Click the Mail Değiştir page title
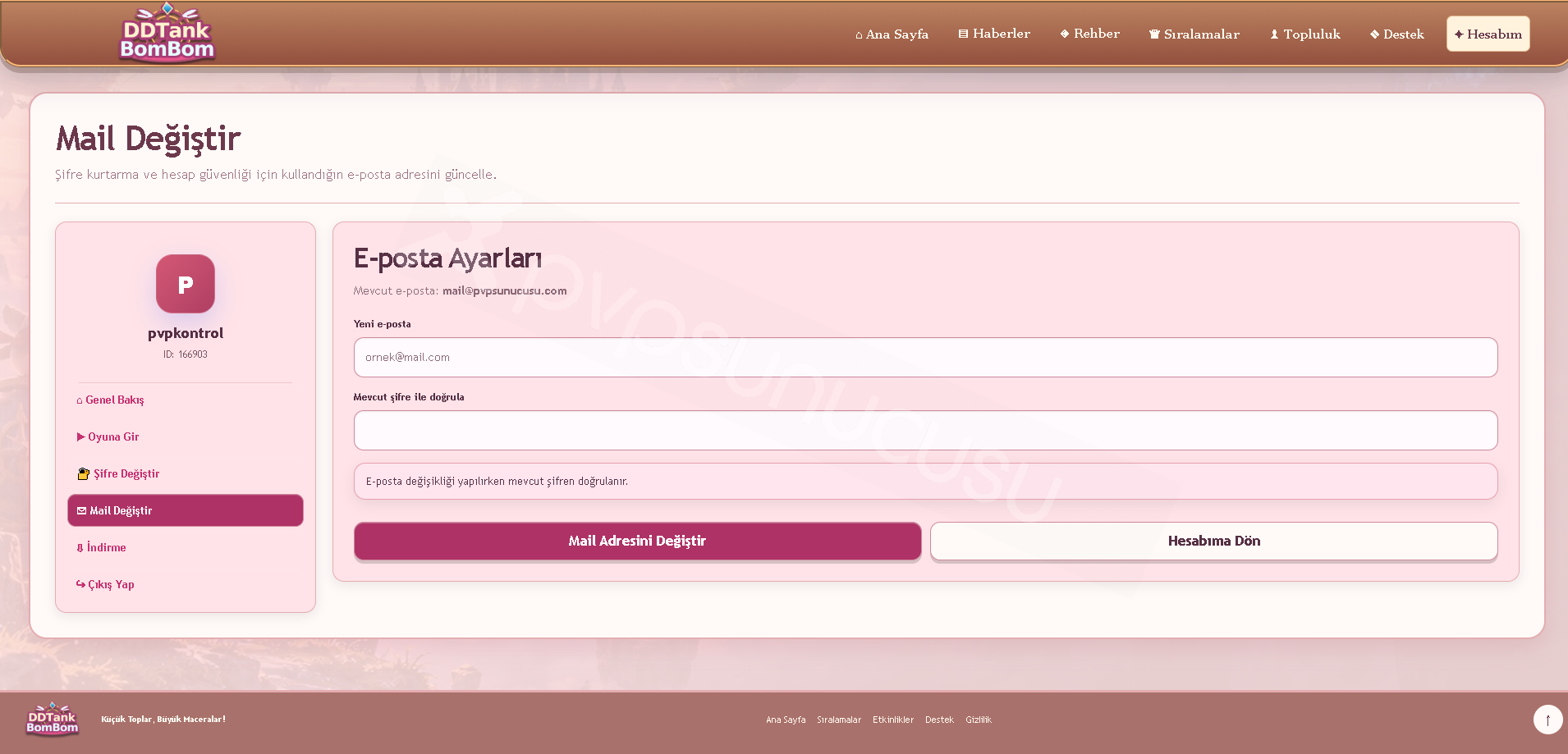The image size is (1568, 754). point(149,139)
